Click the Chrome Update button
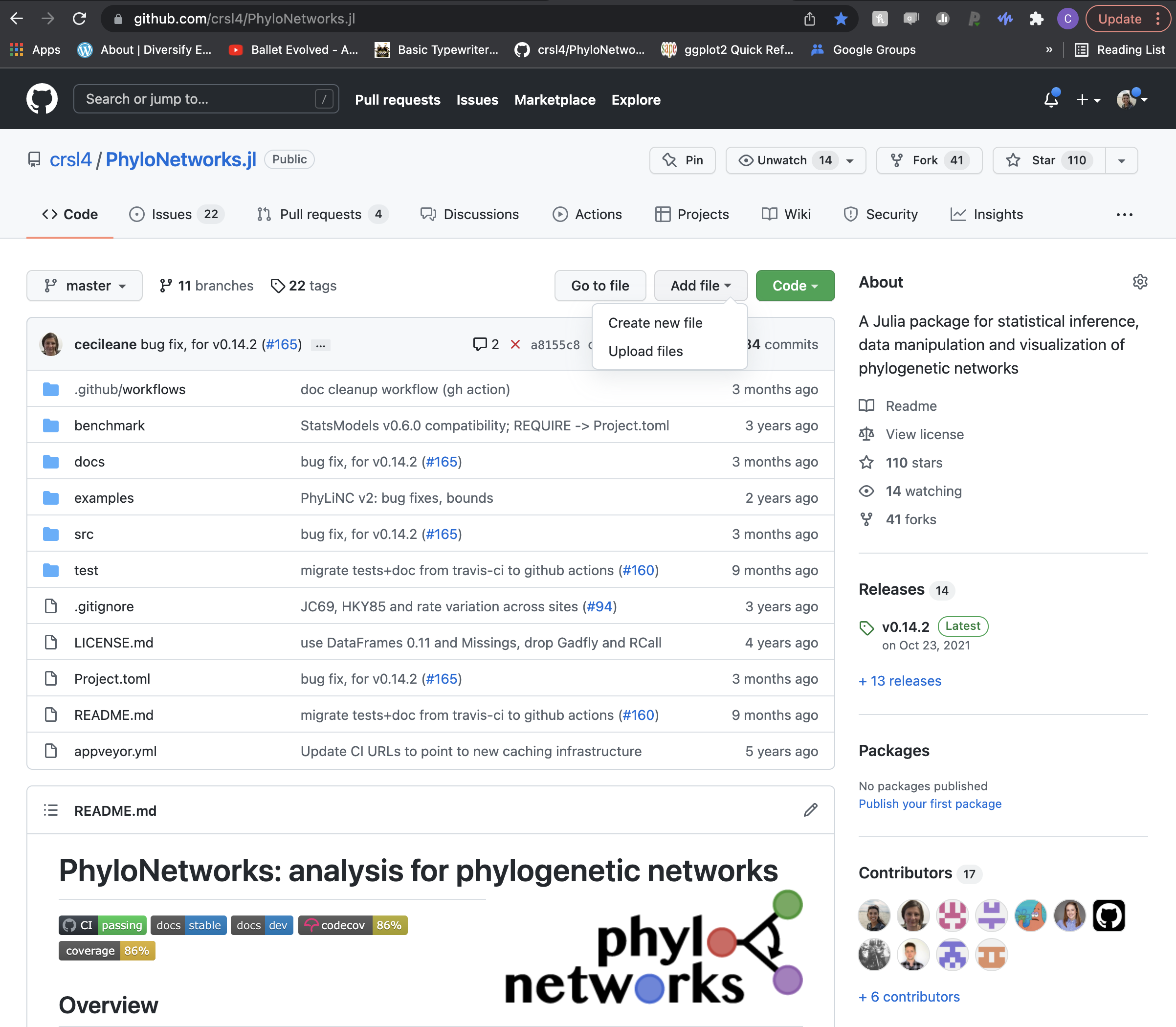 [x=1128, y=19]
